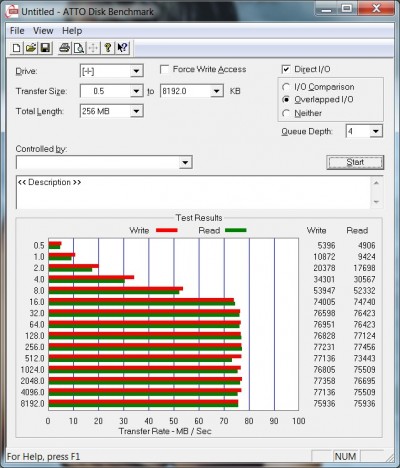
Task: Click the write value 10872
Action: click(324, 257)
